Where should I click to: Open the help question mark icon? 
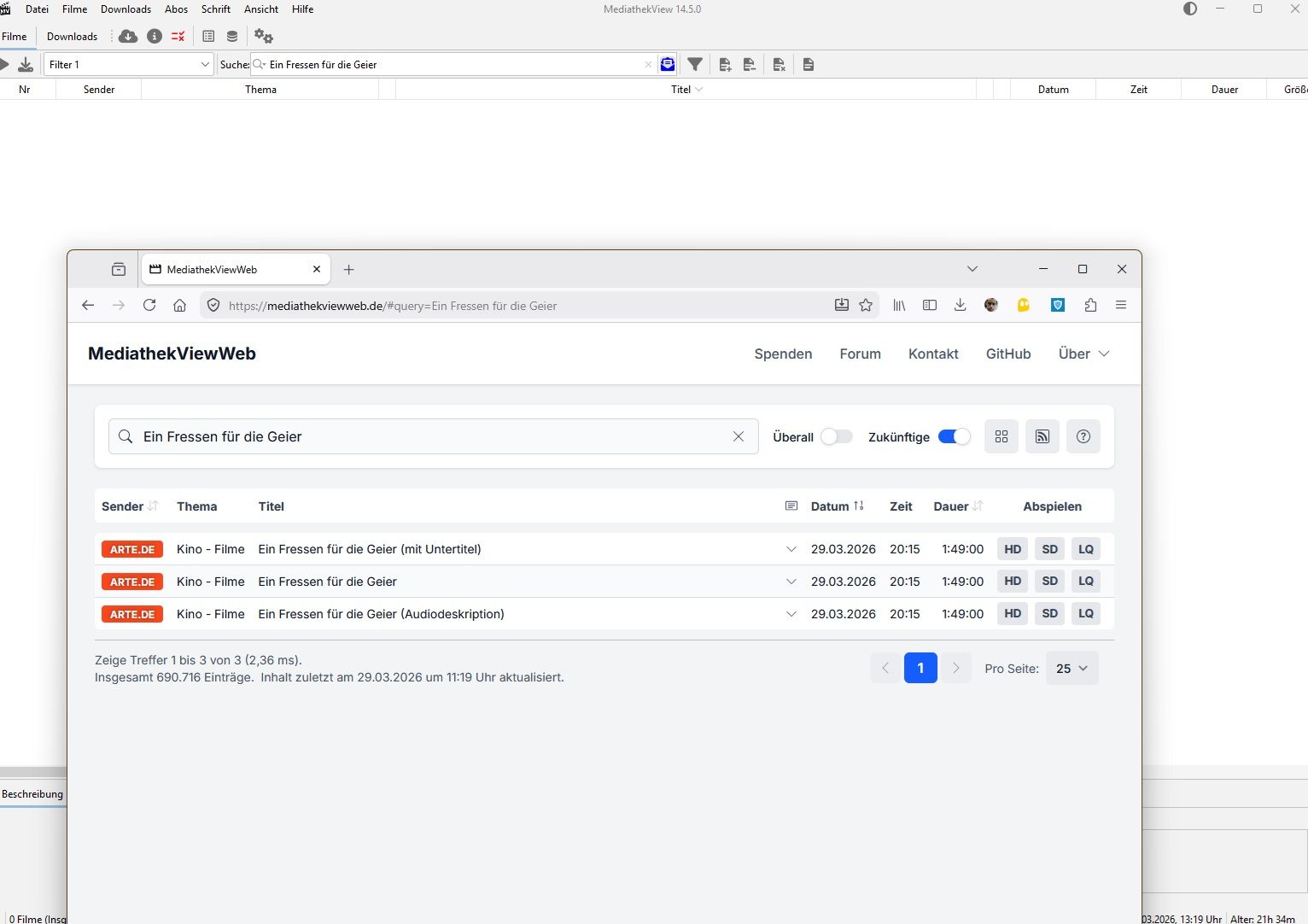click(x=1083, y=436)
